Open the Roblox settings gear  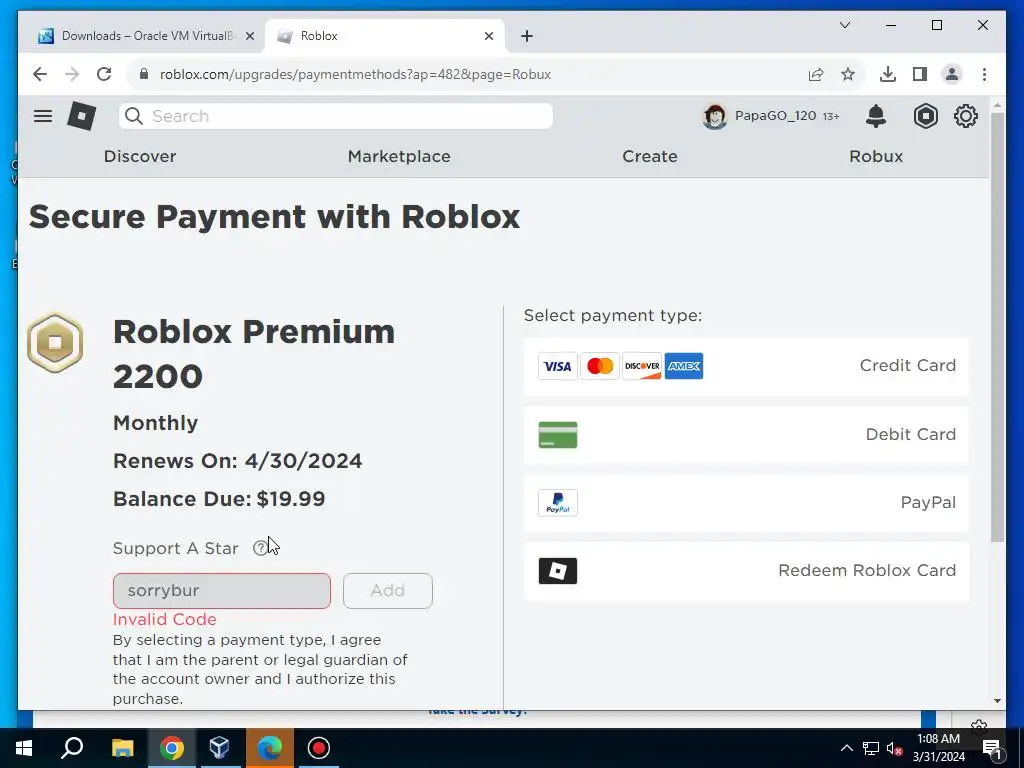tap(965, 116)
